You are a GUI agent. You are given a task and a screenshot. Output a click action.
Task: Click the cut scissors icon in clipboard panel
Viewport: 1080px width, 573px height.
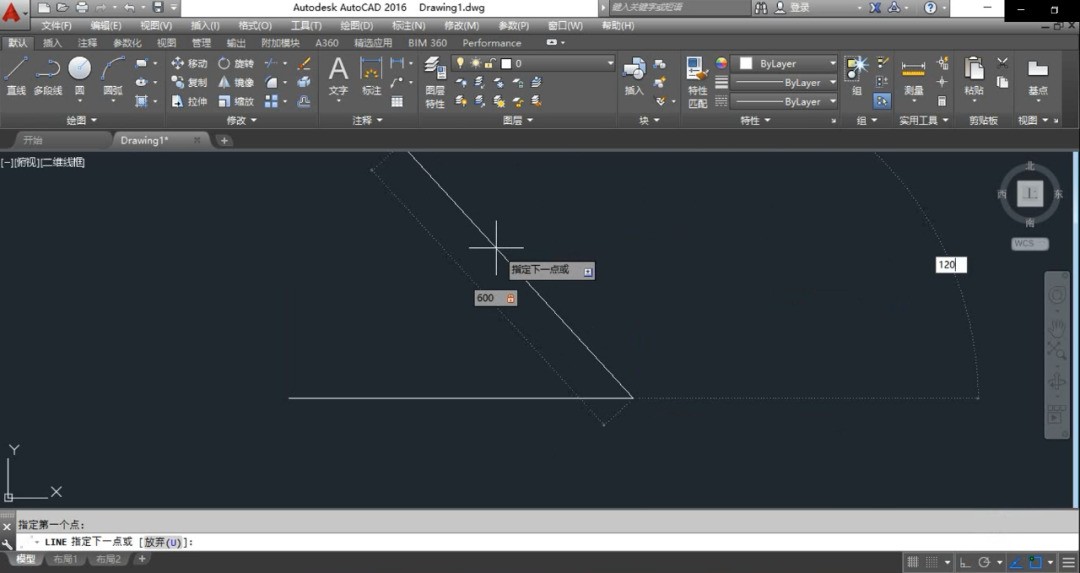point(1002,63)
